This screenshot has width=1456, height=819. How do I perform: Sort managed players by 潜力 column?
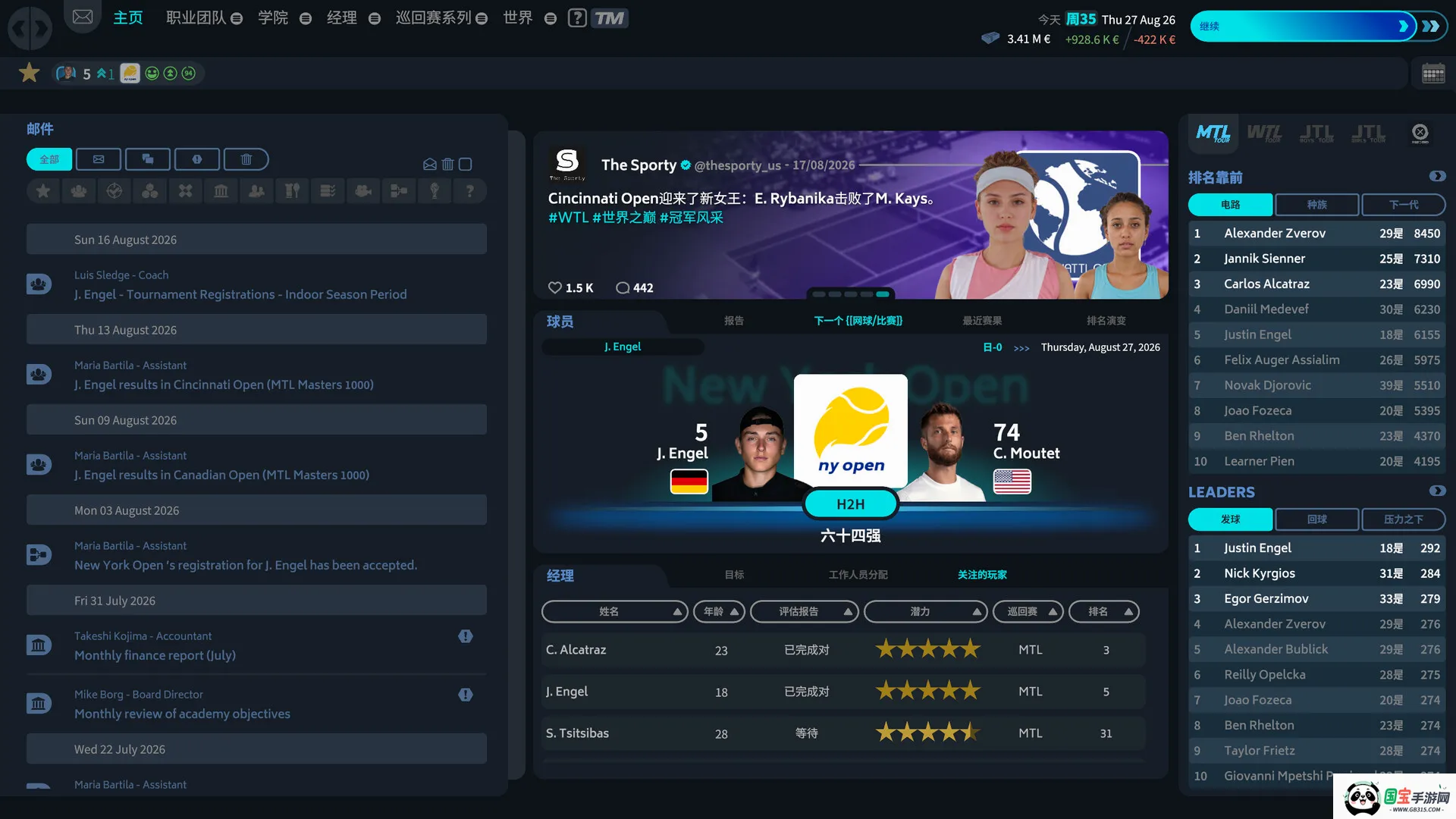coord(925,611)
